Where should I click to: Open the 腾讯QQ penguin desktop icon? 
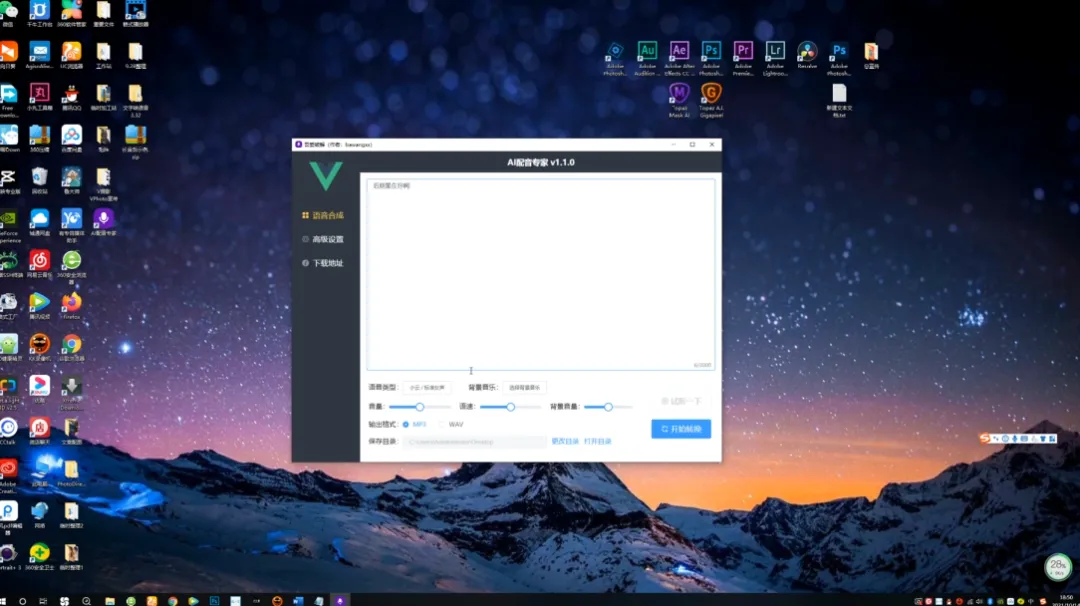pos(71,98)
